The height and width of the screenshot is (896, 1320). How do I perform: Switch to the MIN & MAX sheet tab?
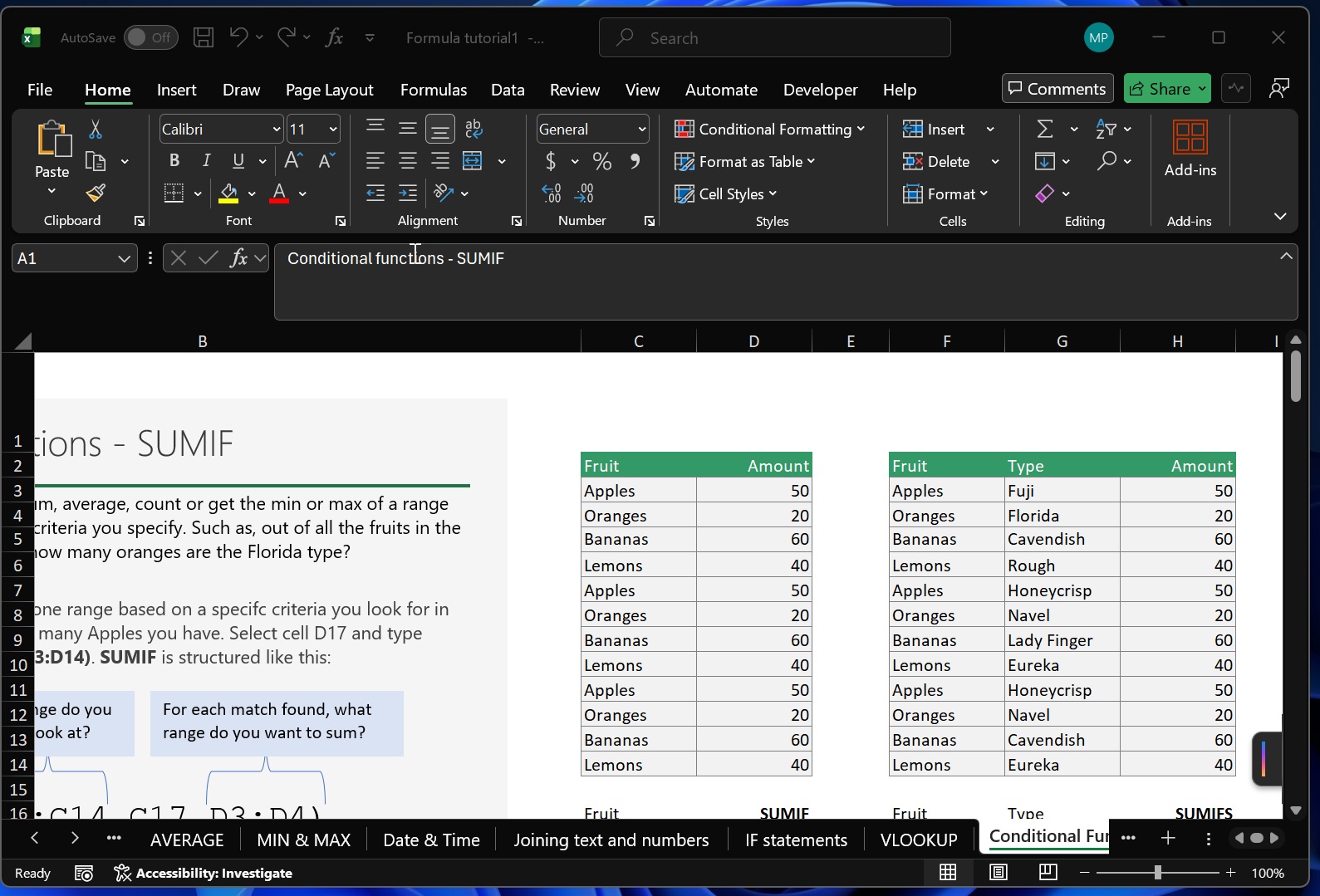(304, 840)
